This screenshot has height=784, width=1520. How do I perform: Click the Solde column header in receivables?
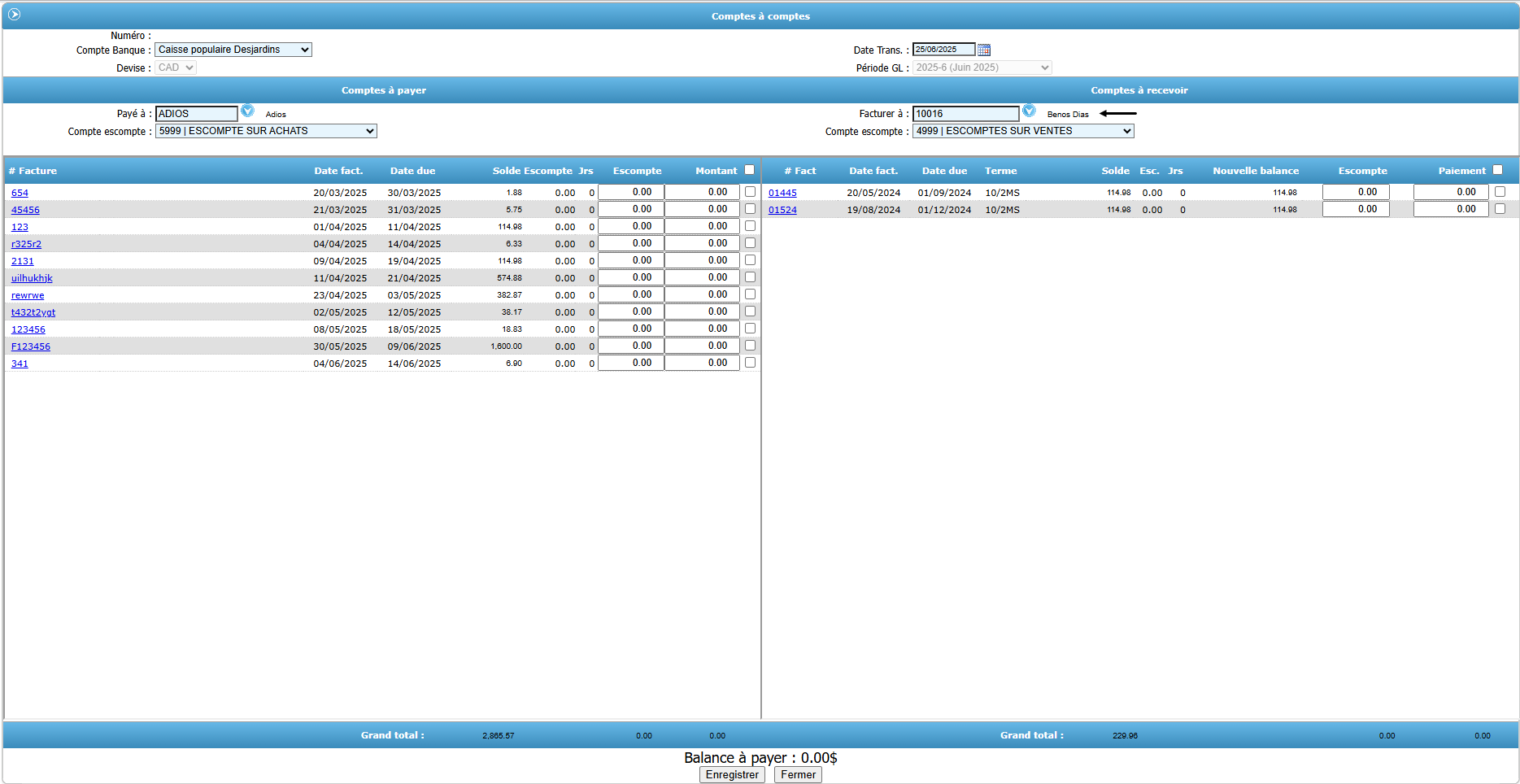click(1115, 171)
